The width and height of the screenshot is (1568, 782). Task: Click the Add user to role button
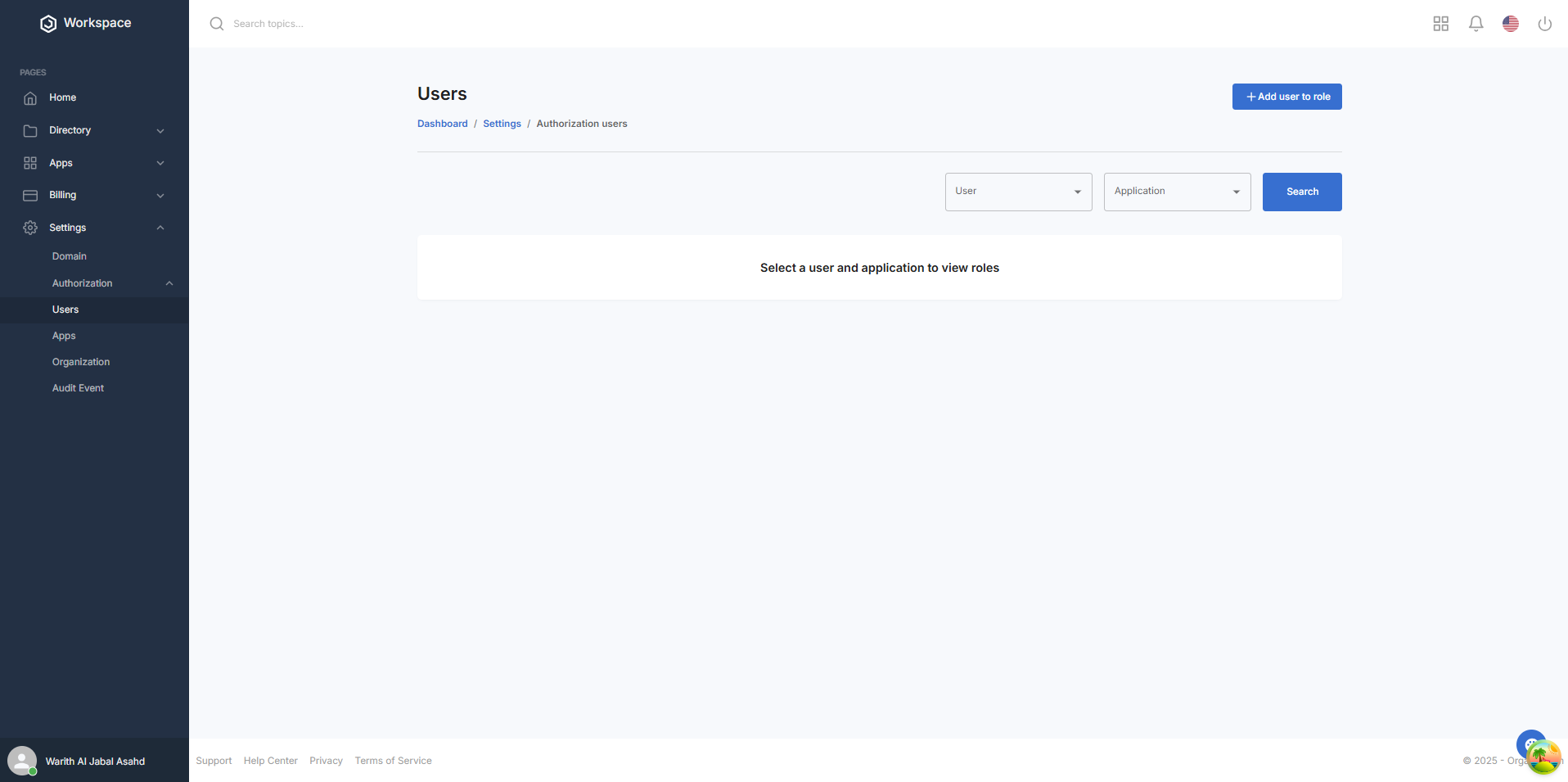click(1286, 97)
